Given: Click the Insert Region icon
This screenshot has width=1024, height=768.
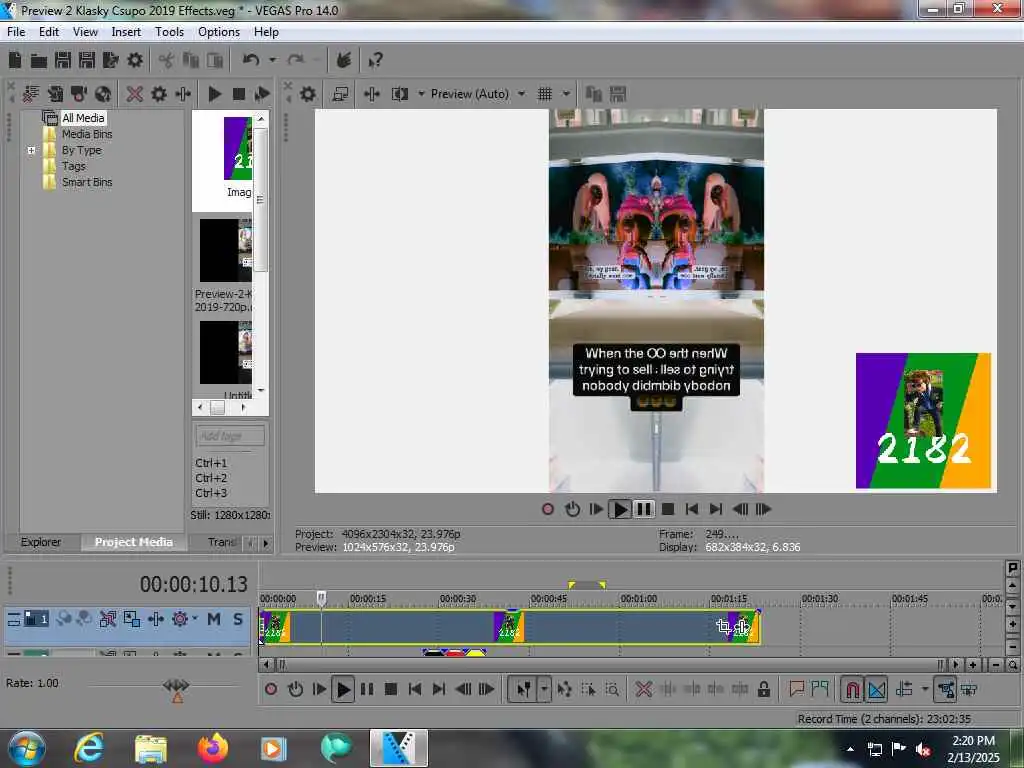Looking at the screenshot, I should tap(820, 689).
